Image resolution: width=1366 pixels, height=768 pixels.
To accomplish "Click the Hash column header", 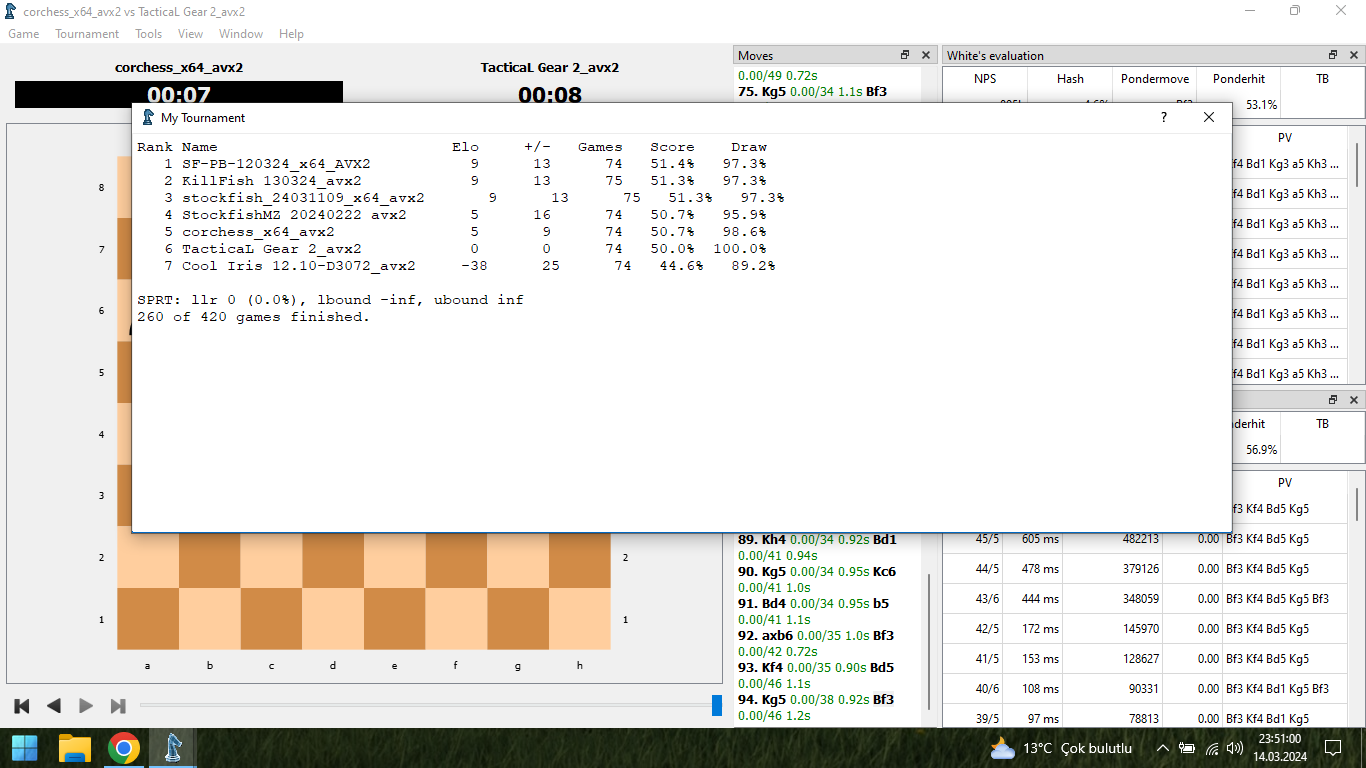I will tap(1070, 79).
